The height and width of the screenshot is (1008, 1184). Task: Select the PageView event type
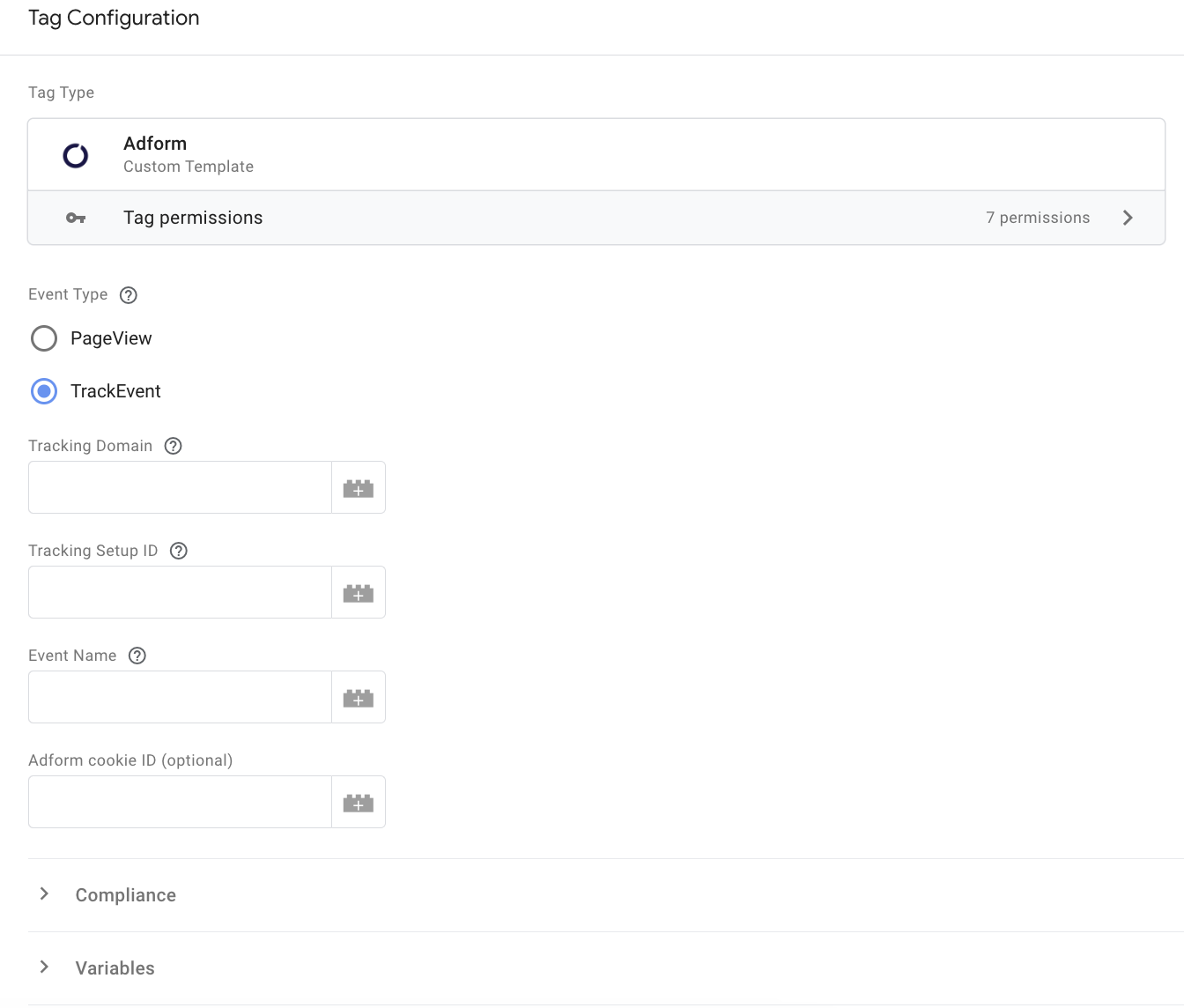(44, 338)
